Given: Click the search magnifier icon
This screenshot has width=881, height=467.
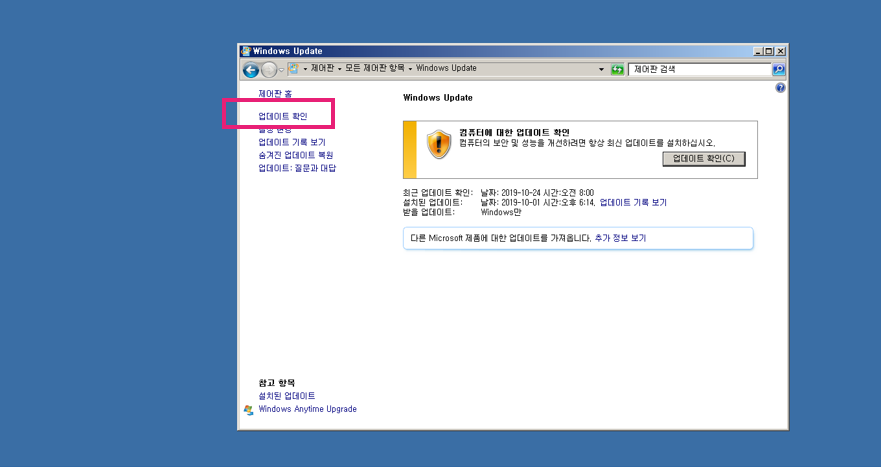Looking at the screenshot, I should pyautogui.click(x=779, y=69).
